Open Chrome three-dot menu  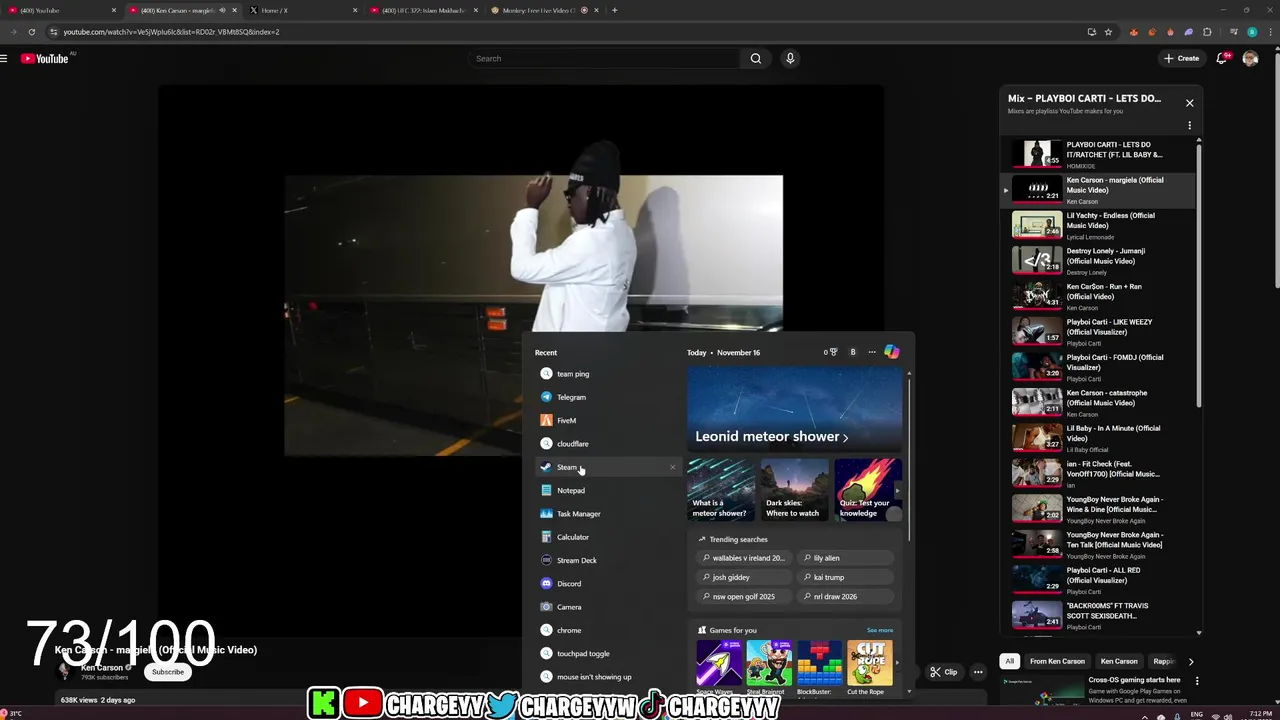[x=1269, y=32]
